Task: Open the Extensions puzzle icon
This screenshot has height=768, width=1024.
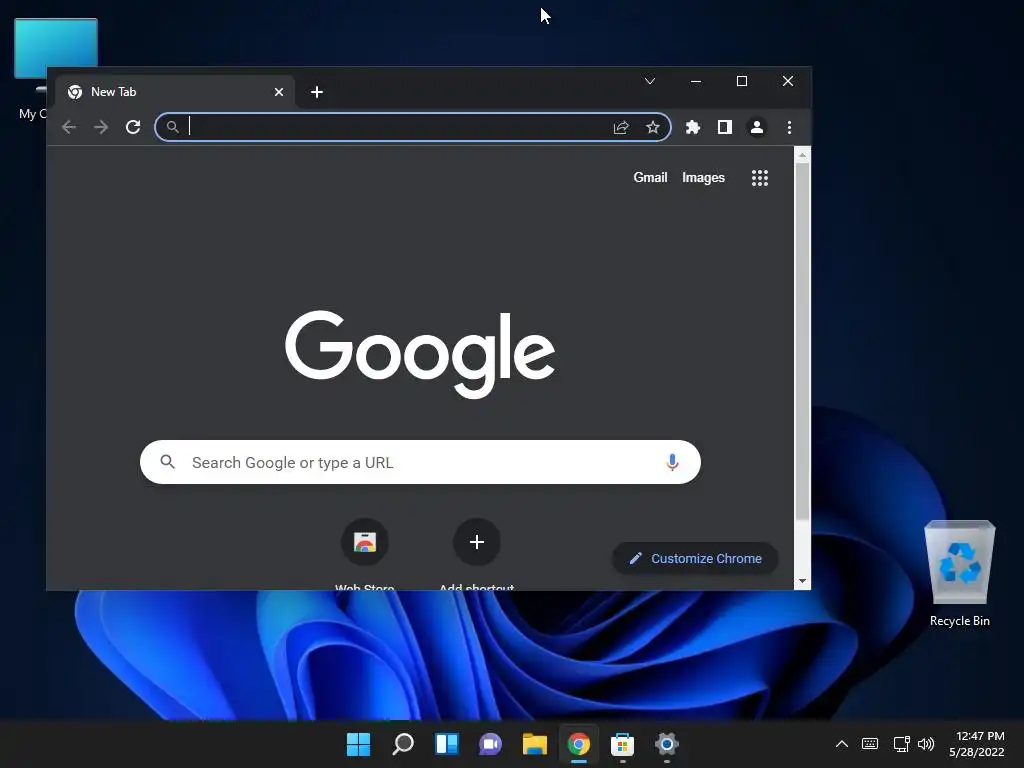Action: (x=693, y=127)
